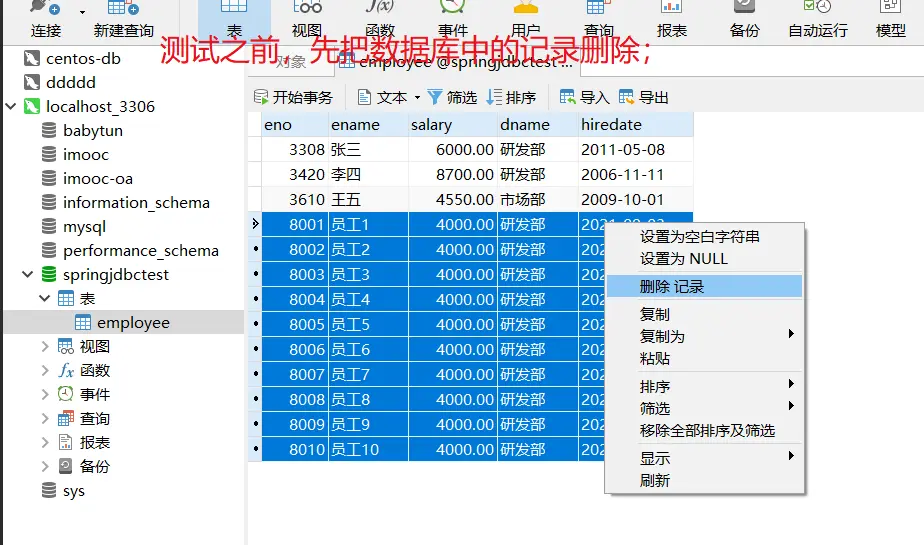924x545 pixels.
Task: Click the 函数 (Function) toolbar icon
Action: pyautogui.click(x=380, y=20)
